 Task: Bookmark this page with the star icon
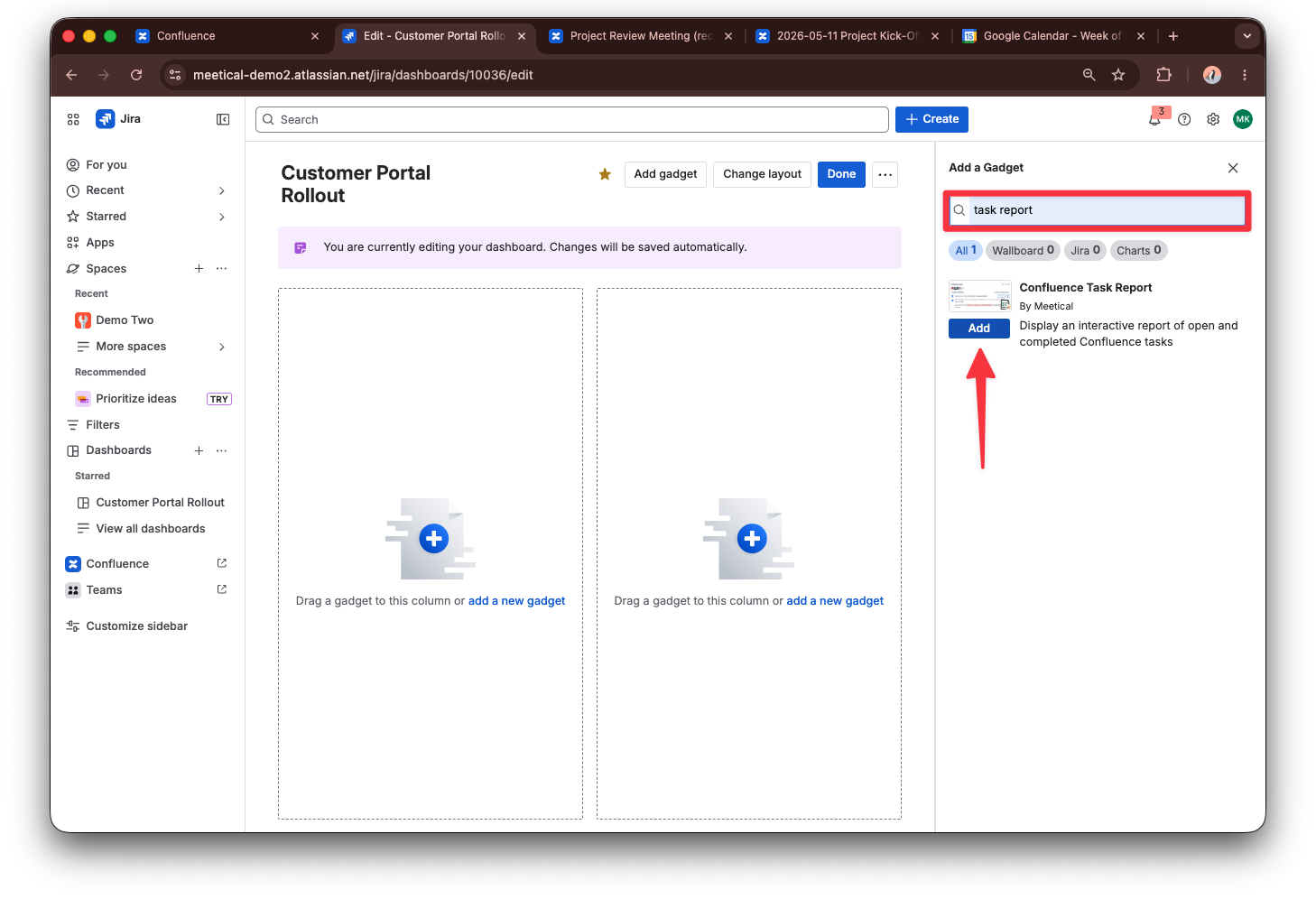1118,75
